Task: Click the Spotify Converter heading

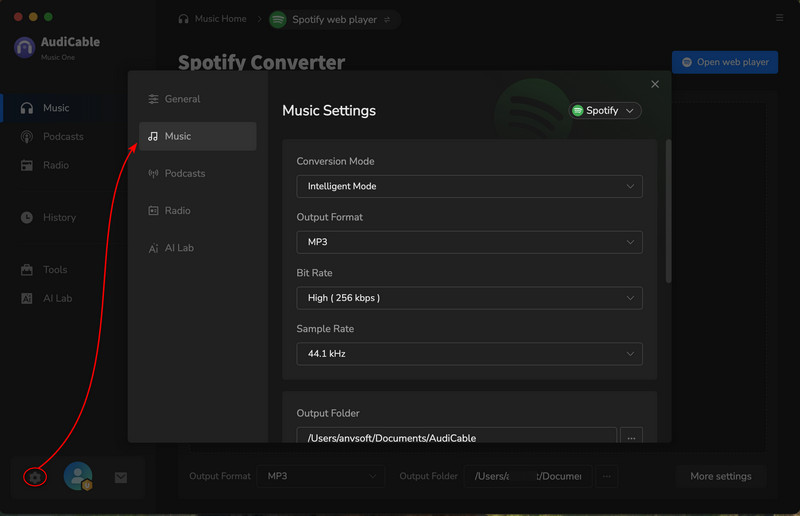Action: pos(261,62)
